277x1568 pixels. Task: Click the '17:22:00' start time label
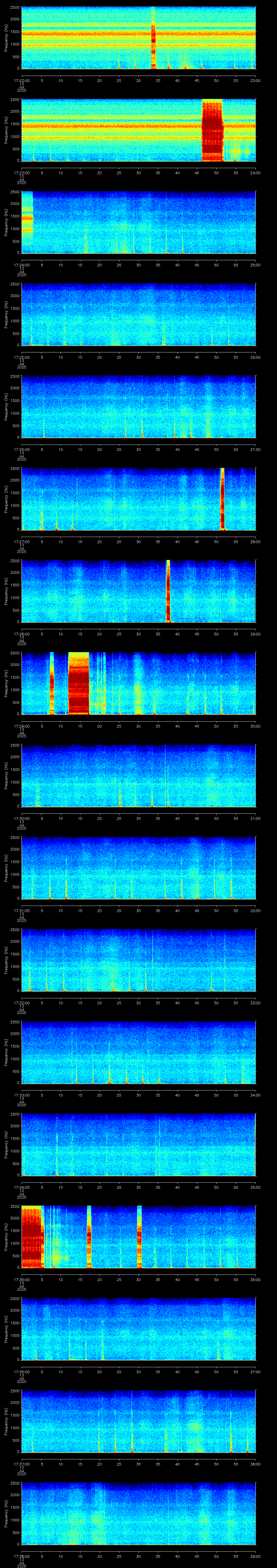pos(21,80)
